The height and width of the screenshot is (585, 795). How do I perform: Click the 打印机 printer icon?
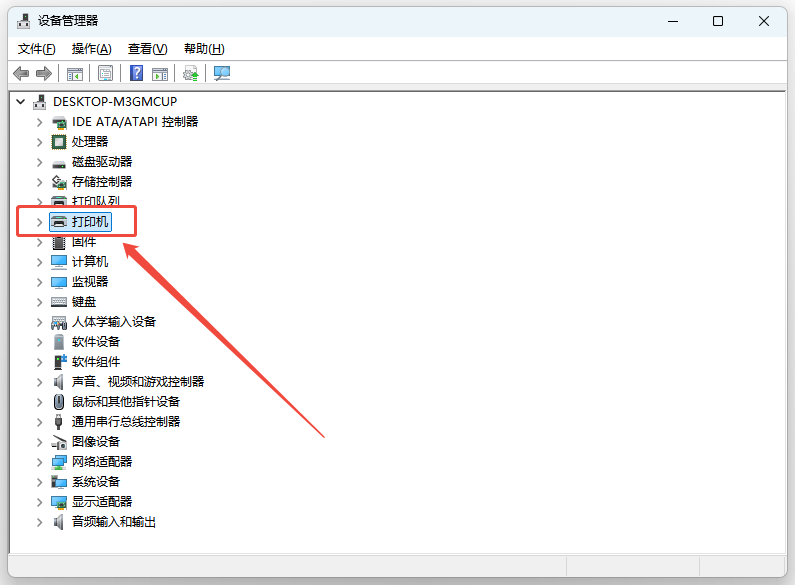[x=59, y=222]
